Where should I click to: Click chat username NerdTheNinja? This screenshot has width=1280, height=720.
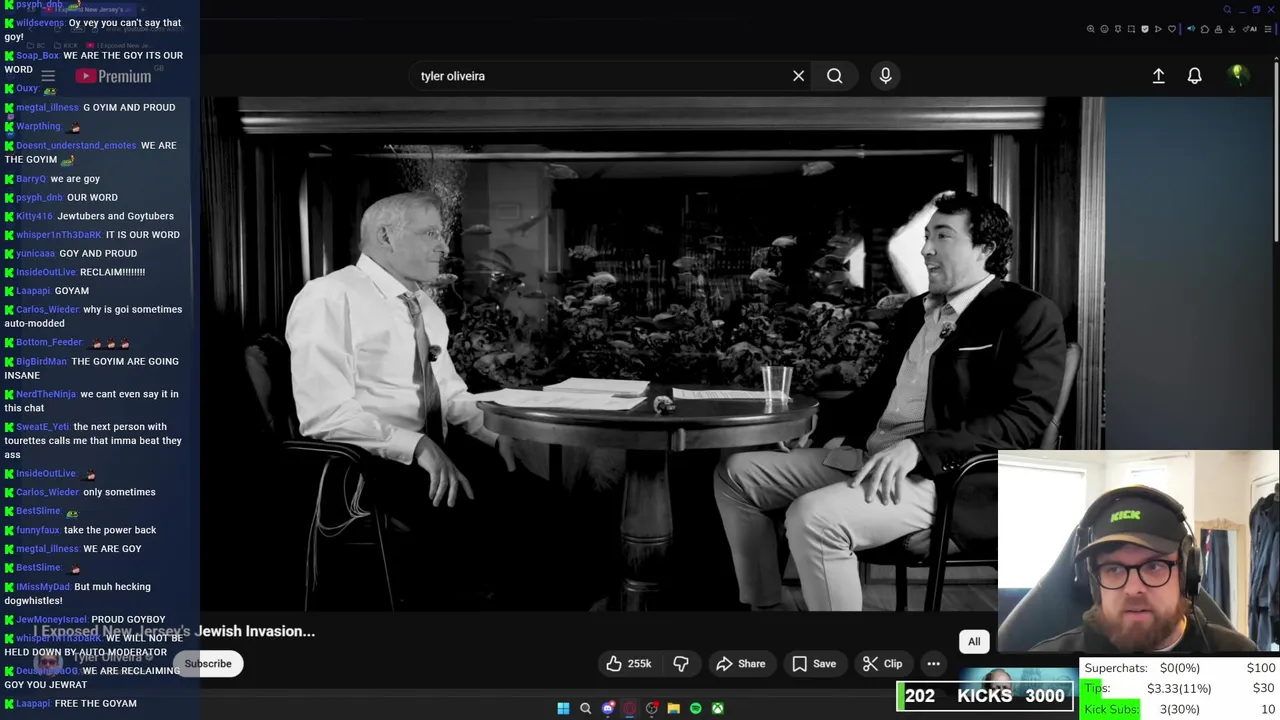(46, 394)
